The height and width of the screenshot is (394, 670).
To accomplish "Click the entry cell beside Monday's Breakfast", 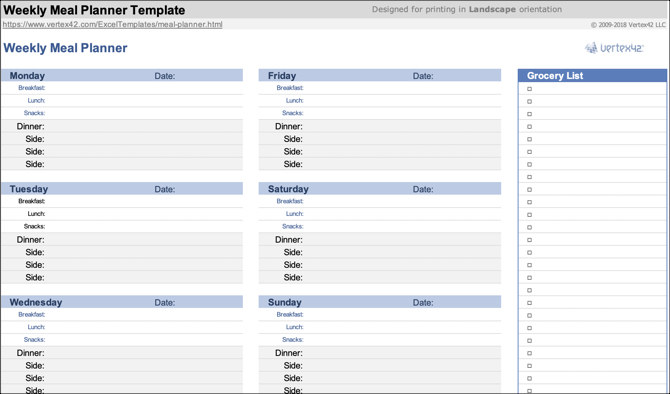I will click(x=144, y=88).
